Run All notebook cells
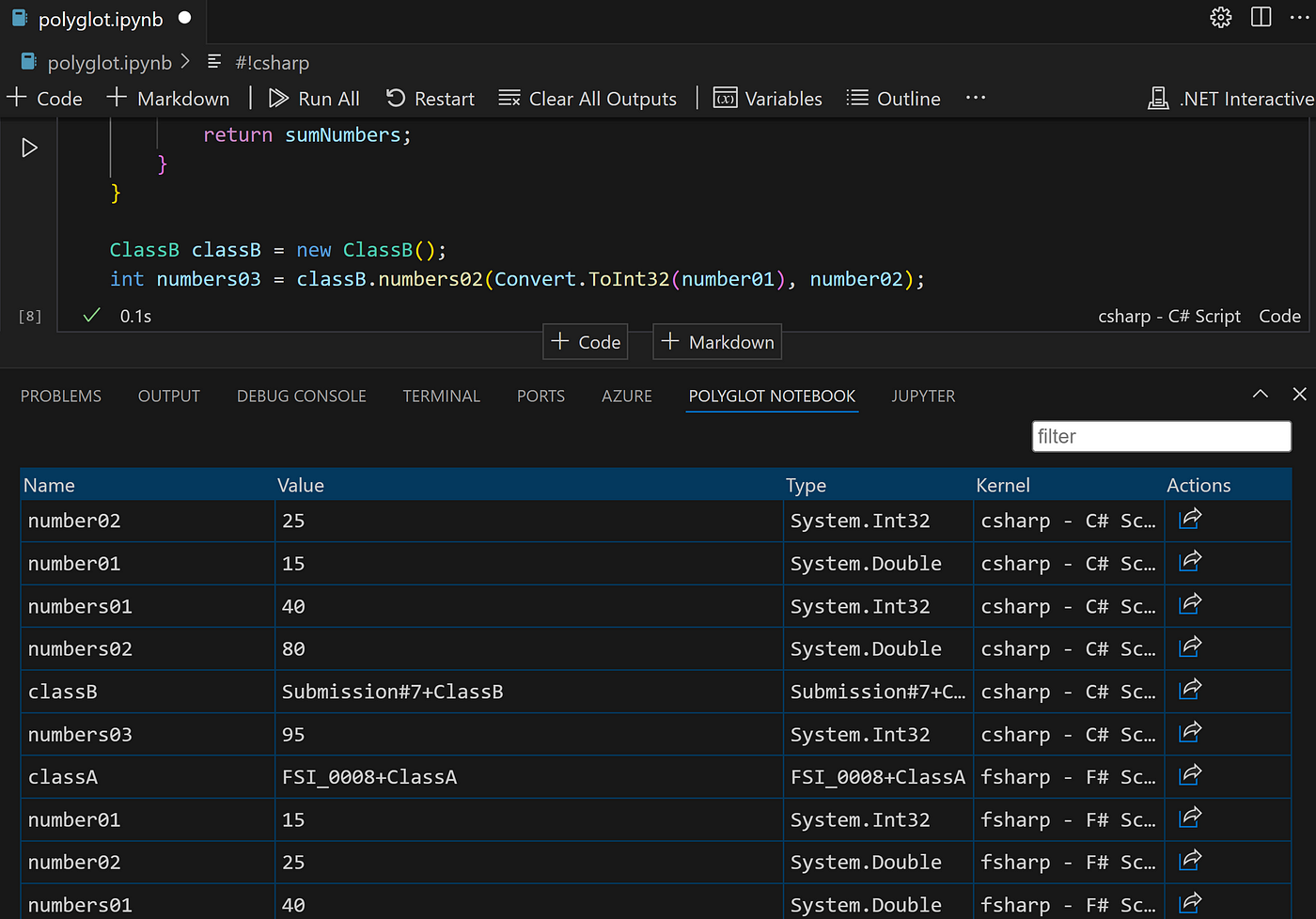Screen dimensions: 1316x919 [x=314, y=99]
